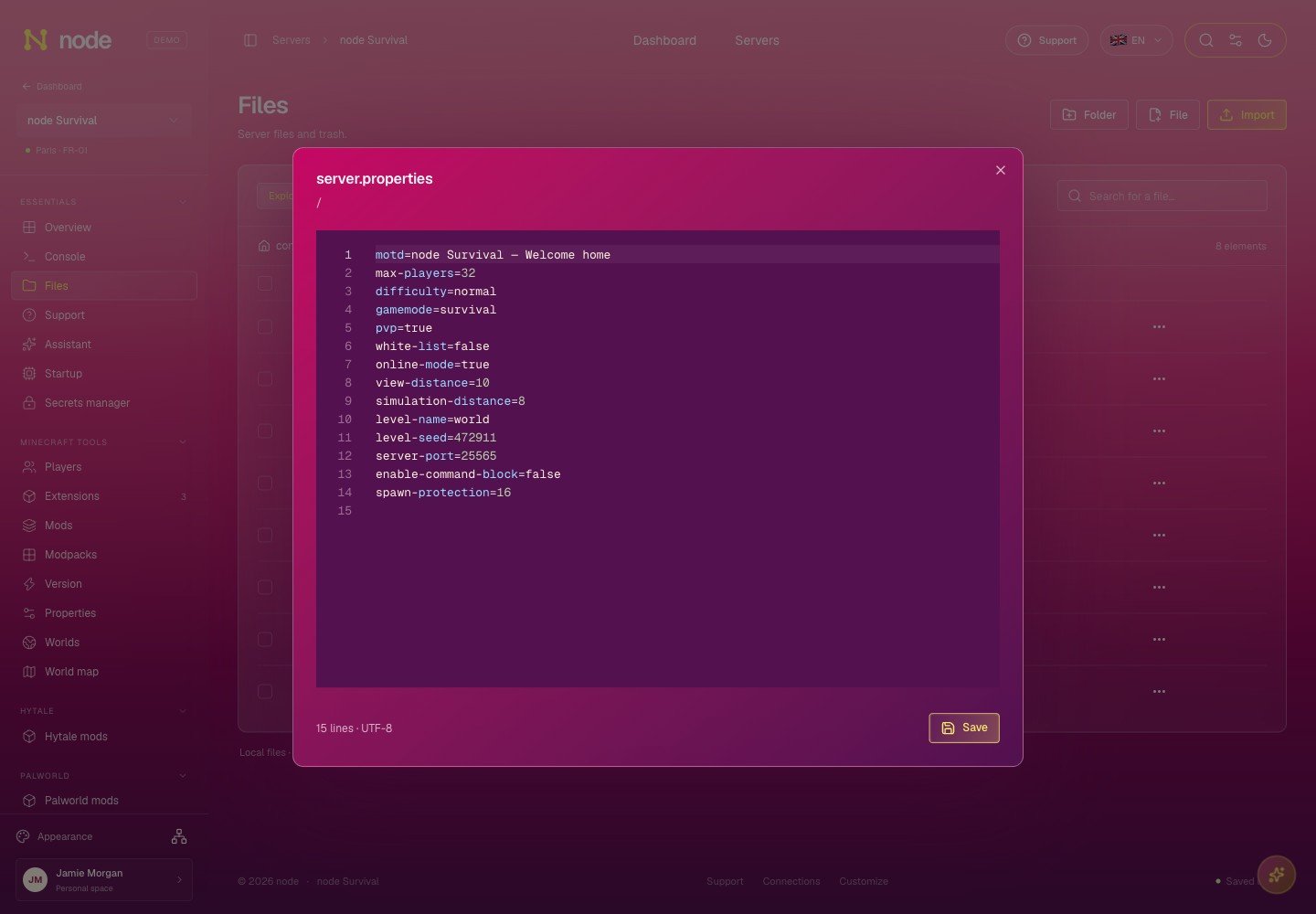Open the Mods page
Viewport: 1316px width, 914px height.
104,526
